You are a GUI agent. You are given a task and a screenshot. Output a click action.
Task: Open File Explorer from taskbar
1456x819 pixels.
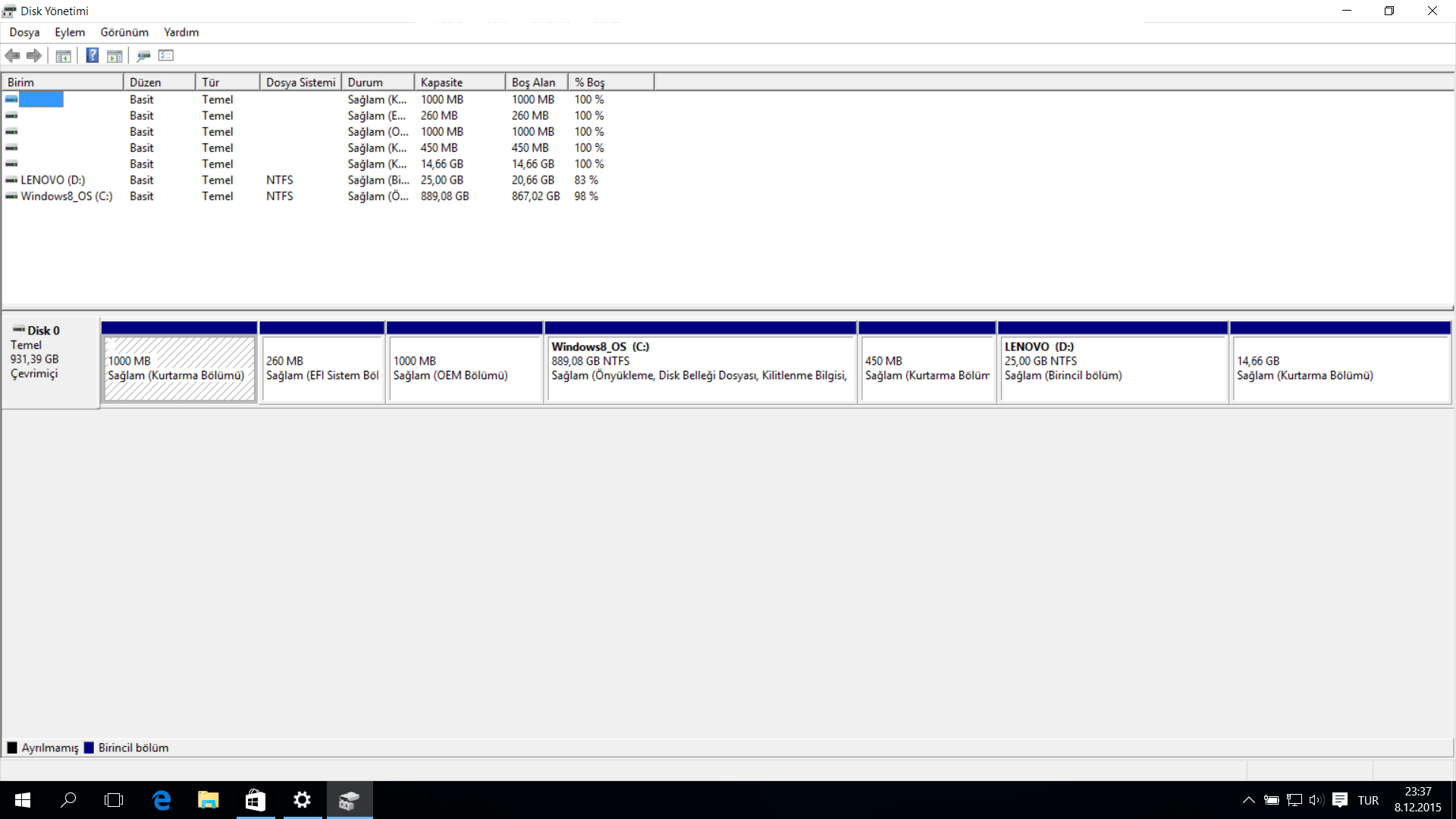pyautogui.click(x=208, y=800)
